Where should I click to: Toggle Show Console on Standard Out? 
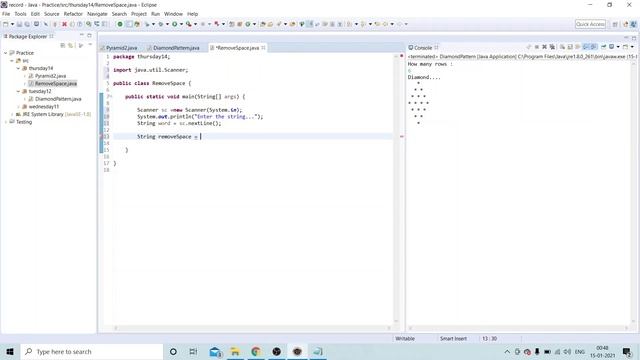pyautogui.click(x=586, y=47)
